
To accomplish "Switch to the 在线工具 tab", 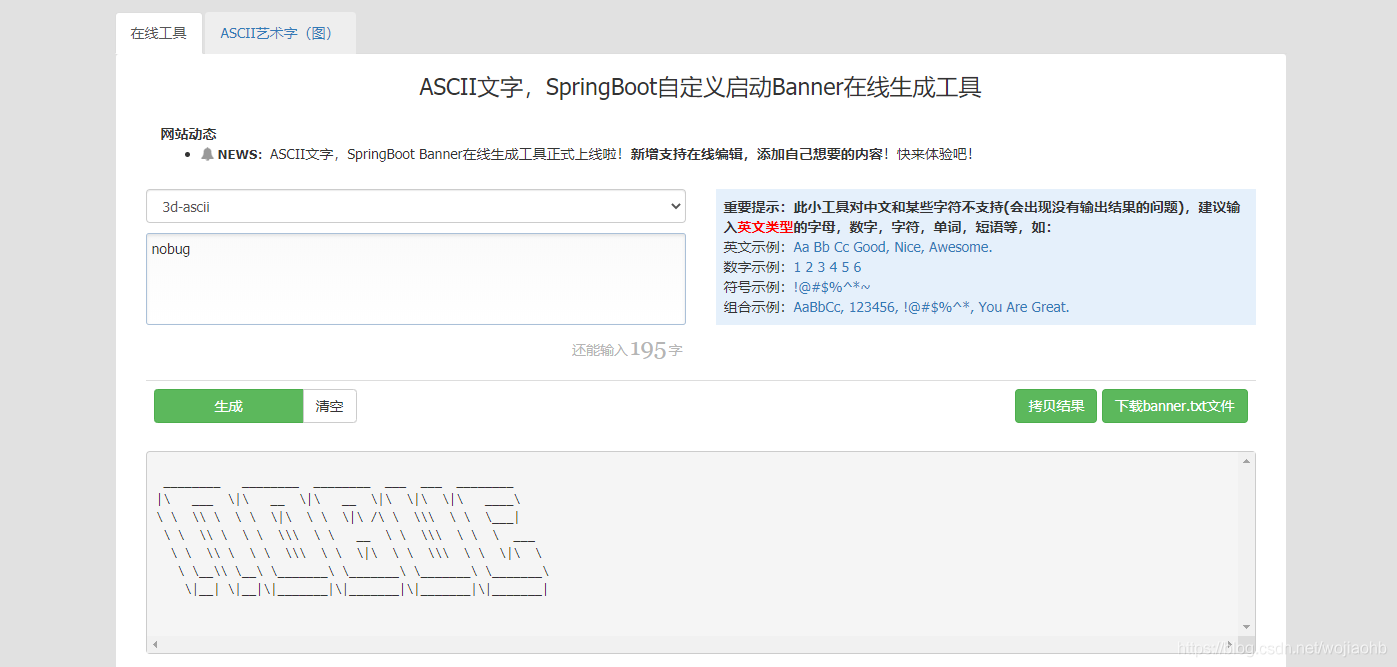I will (x=159, y=33).
